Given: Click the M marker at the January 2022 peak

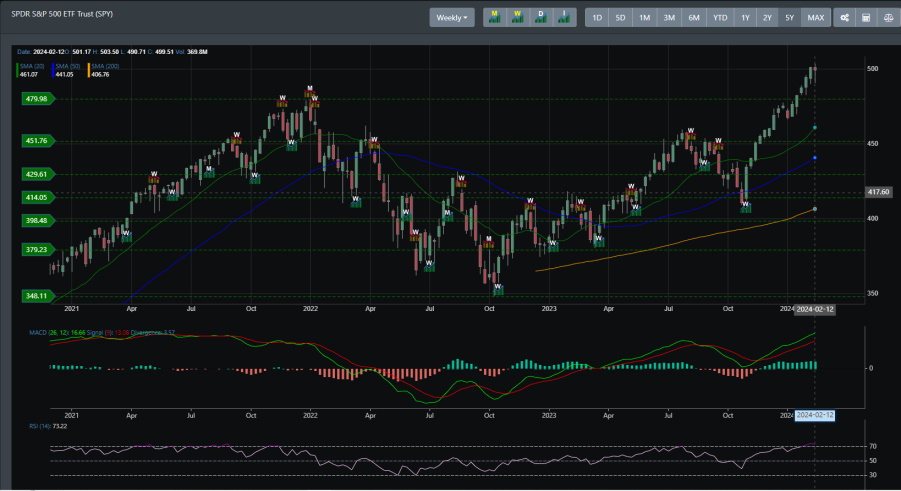Looking at the screenshot, I should tap(310, 89).
